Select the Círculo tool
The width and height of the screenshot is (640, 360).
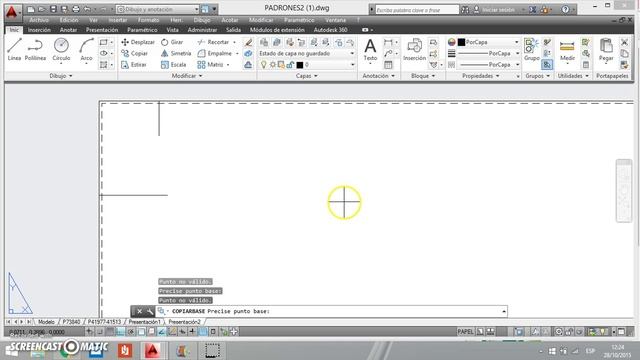(x=61, y=49)
